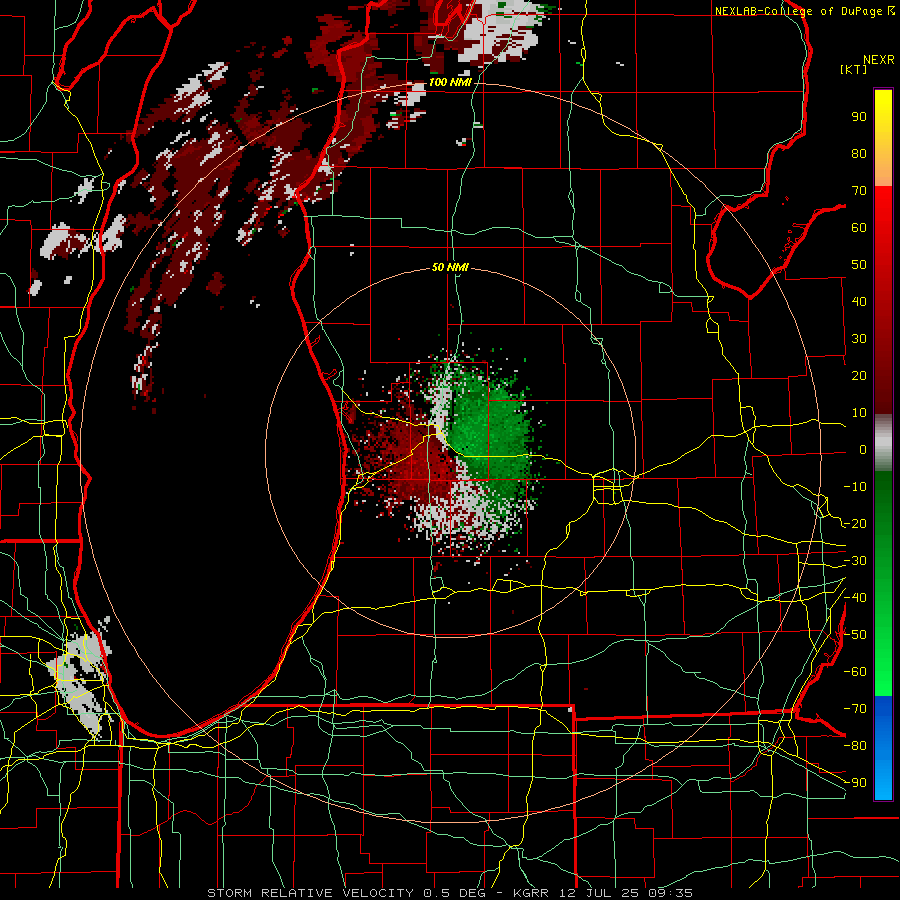
Task: Click the 70 value on the velocity scale
Action: click(859, 191)
